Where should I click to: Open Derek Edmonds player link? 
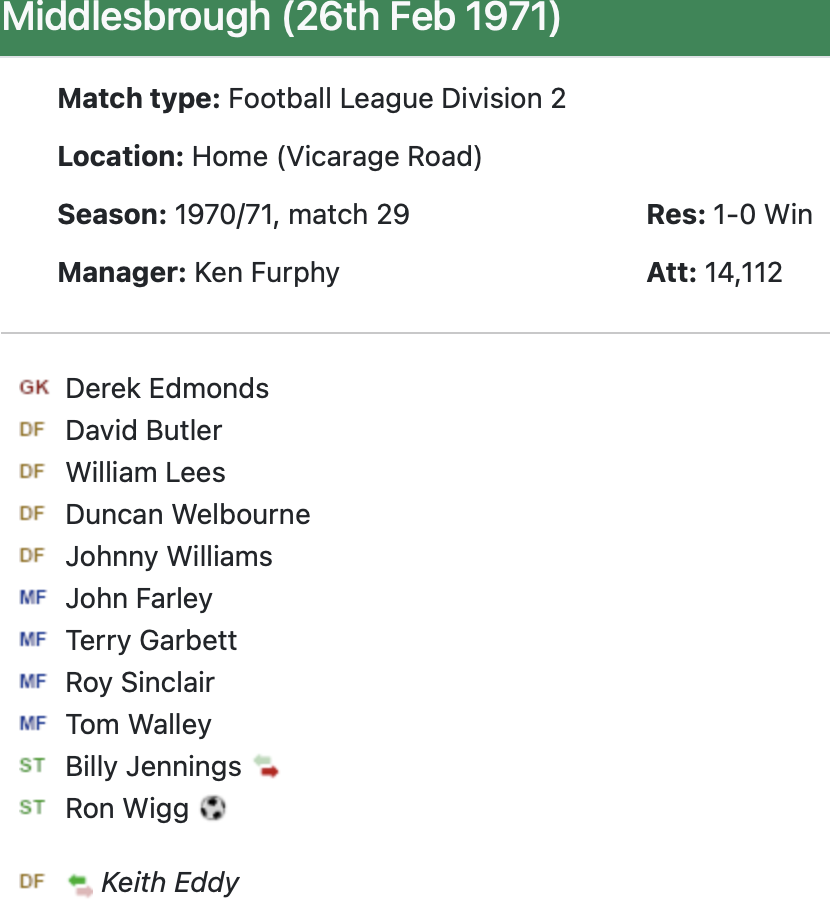167,388
